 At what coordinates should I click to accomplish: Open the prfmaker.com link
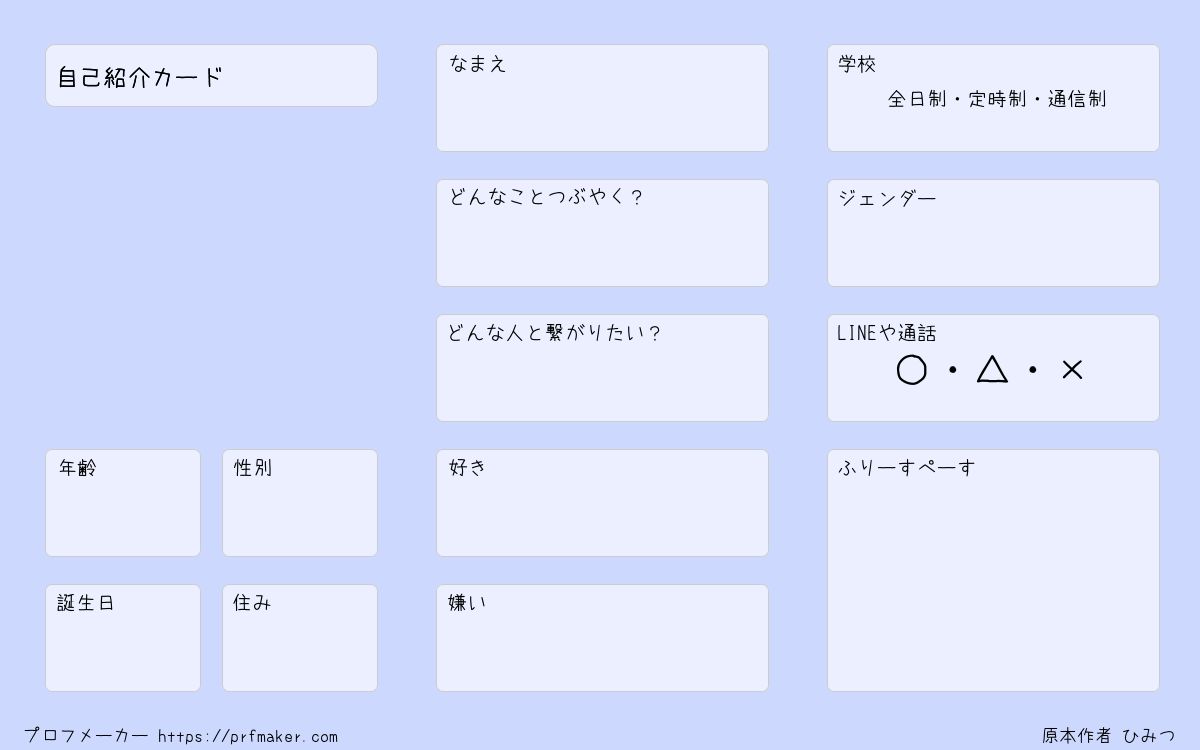tap(248, 737)
